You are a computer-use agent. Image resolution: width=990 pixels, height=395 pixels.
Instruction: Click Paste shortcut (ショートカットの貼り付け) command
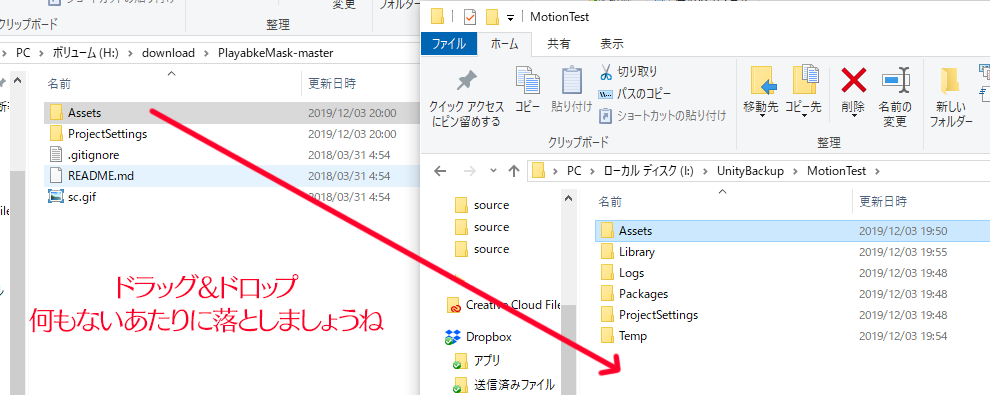[662, 116]
